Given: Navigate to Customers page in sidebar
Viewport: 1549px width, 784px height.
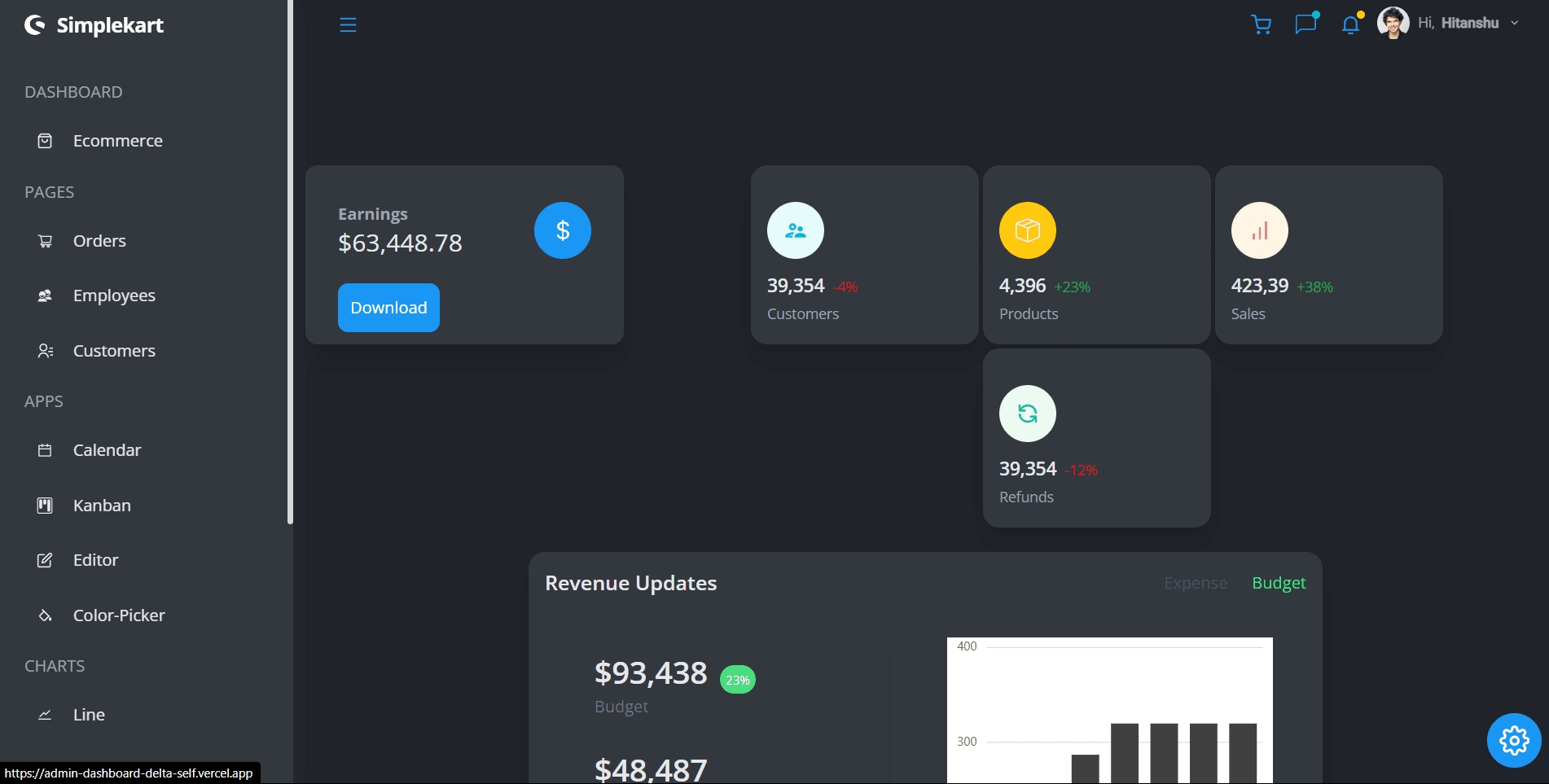Looking at the screenshot, I should (114, 351).
